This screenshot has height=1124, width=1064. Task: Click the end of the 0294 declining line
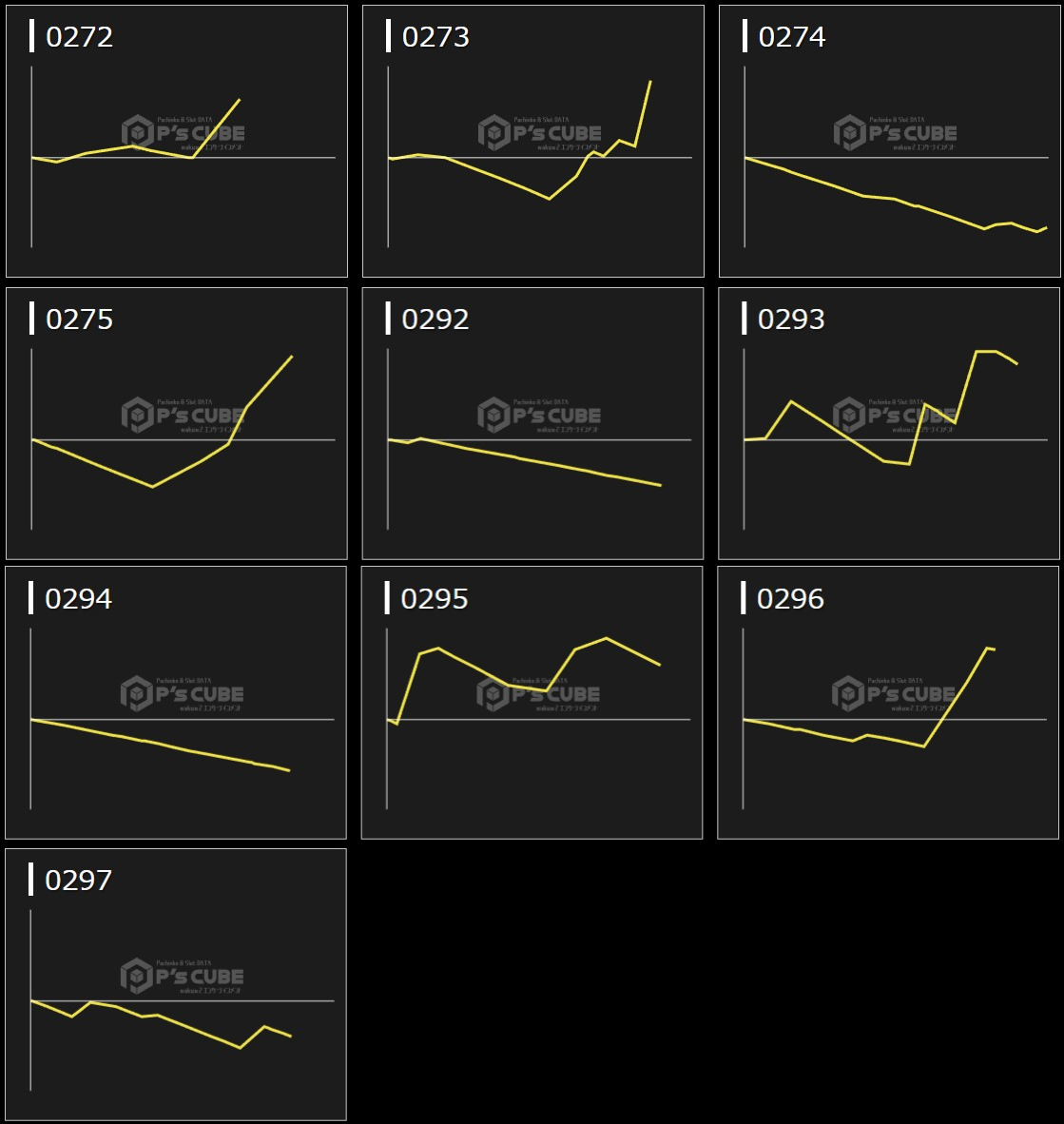click(x=288, y=770)
